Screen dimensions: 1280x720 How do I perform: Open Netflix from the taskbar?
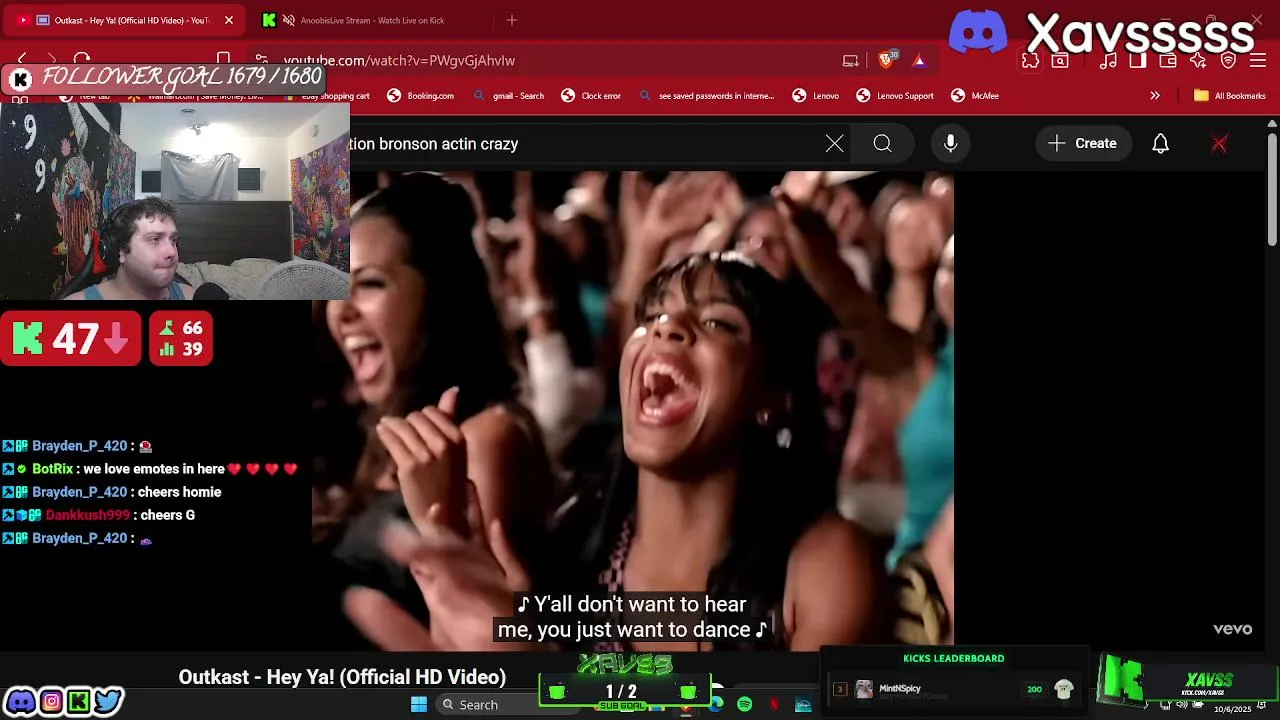click(x=774, y=705)
